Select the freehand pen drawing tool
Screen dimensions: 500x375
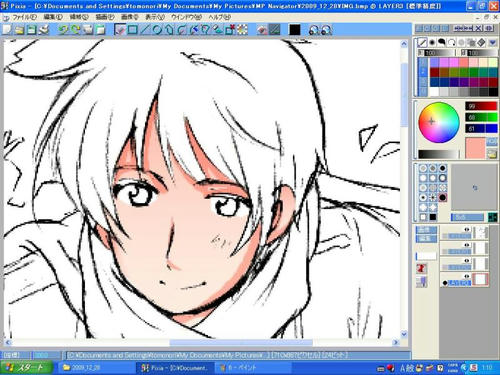click(x=120, y=30)
